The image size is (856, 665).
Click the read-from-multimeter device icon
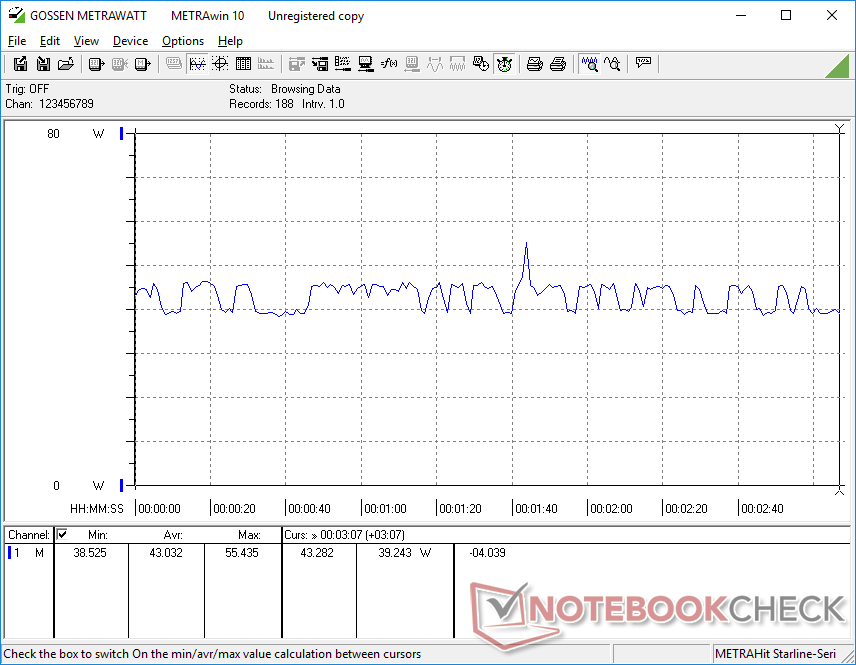[97, 64]
